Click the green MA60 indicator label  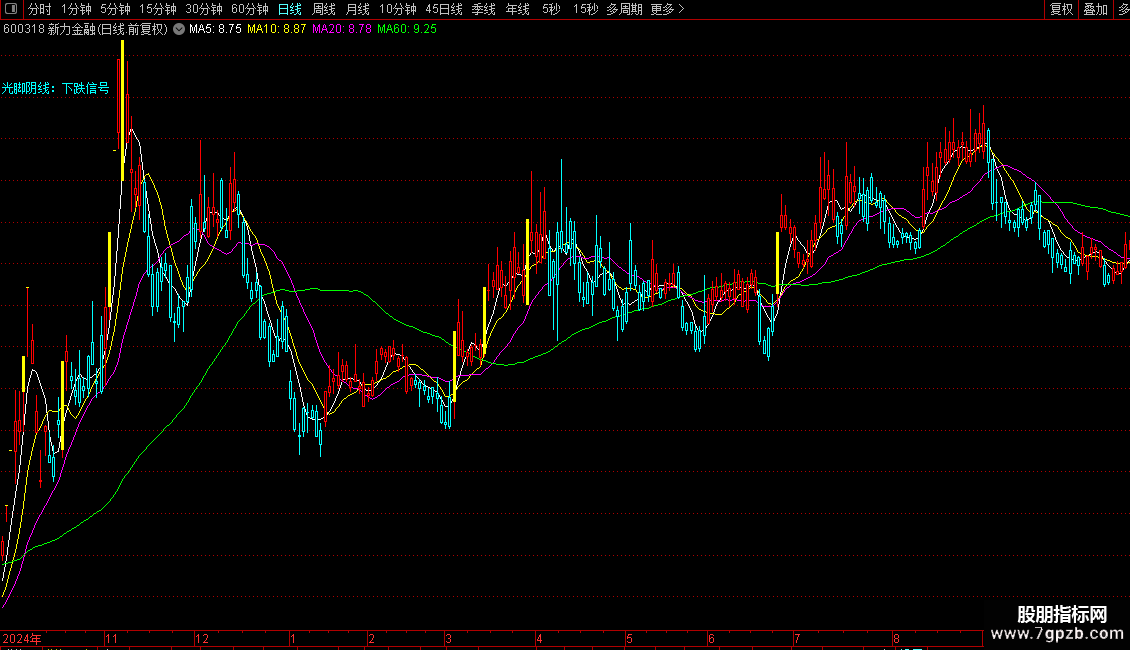[412, 29]
